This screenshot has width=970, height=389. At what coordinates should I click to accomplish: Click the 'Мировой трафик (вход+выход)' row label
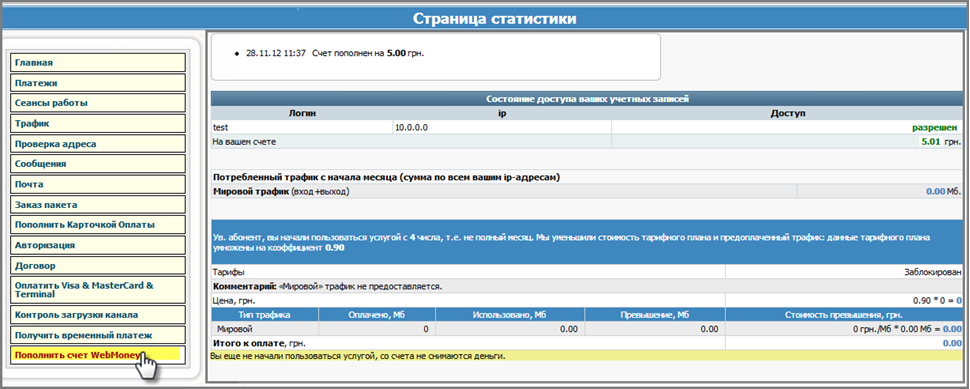pyautogui.click(x=281, y=192)
